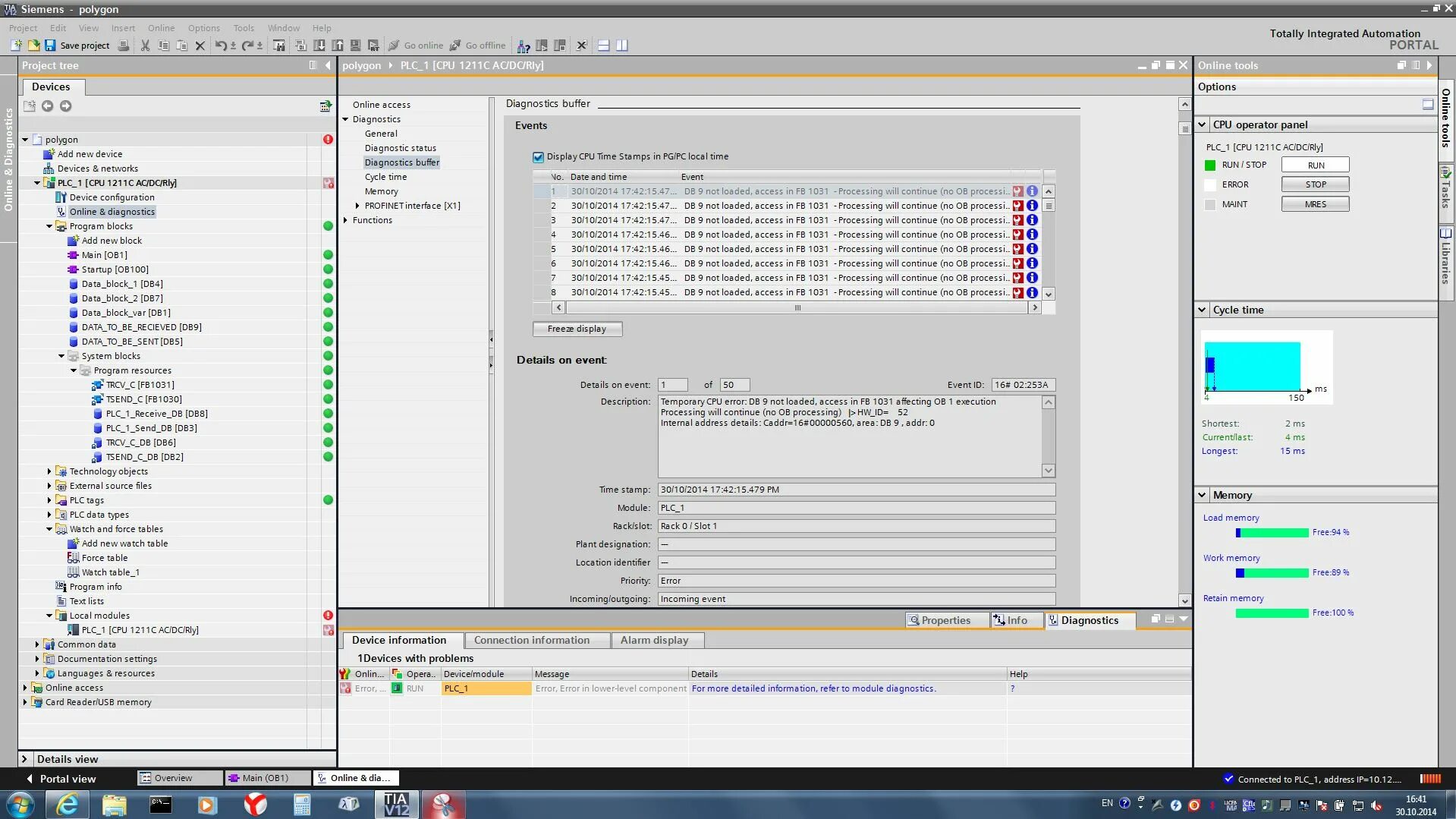The width and height of the screenshot is (1456, 819).
Task: Select TRCV_C [FB1031] in project tree
Action: click(x=140, y=385)
